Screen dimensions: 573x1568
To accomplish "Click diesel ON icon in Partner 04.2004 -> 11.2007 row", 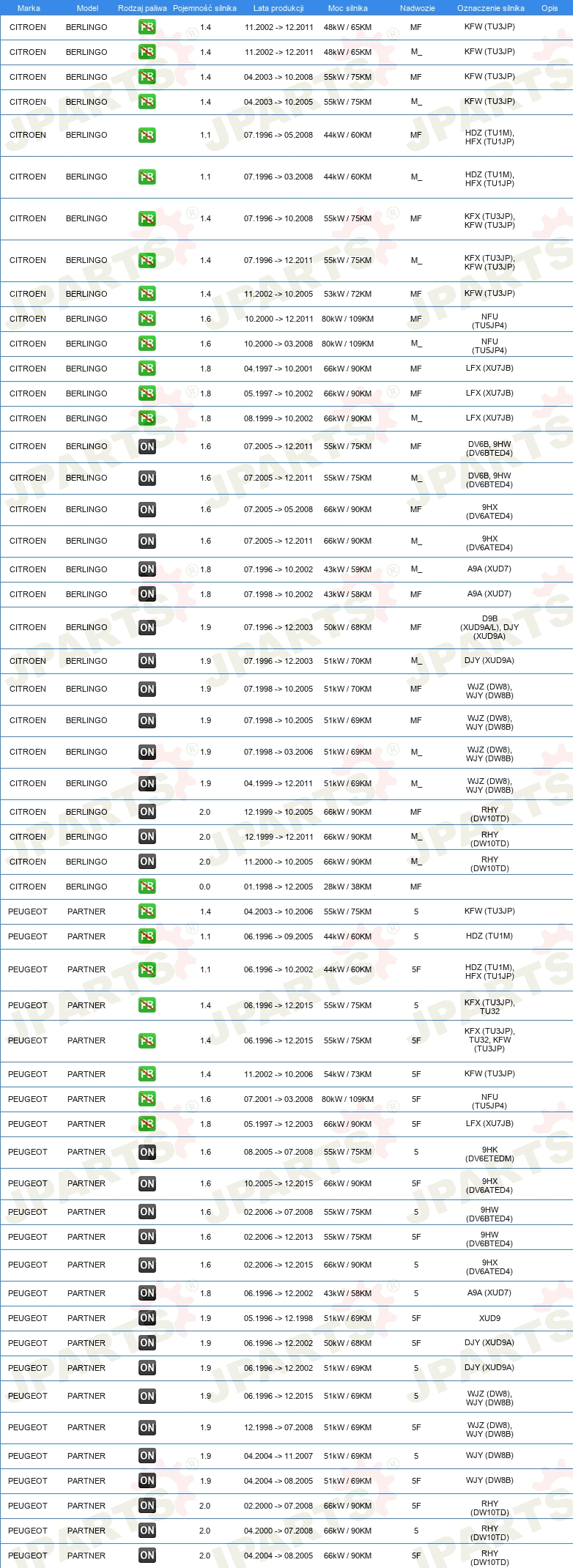I will tap(147, 1456).
